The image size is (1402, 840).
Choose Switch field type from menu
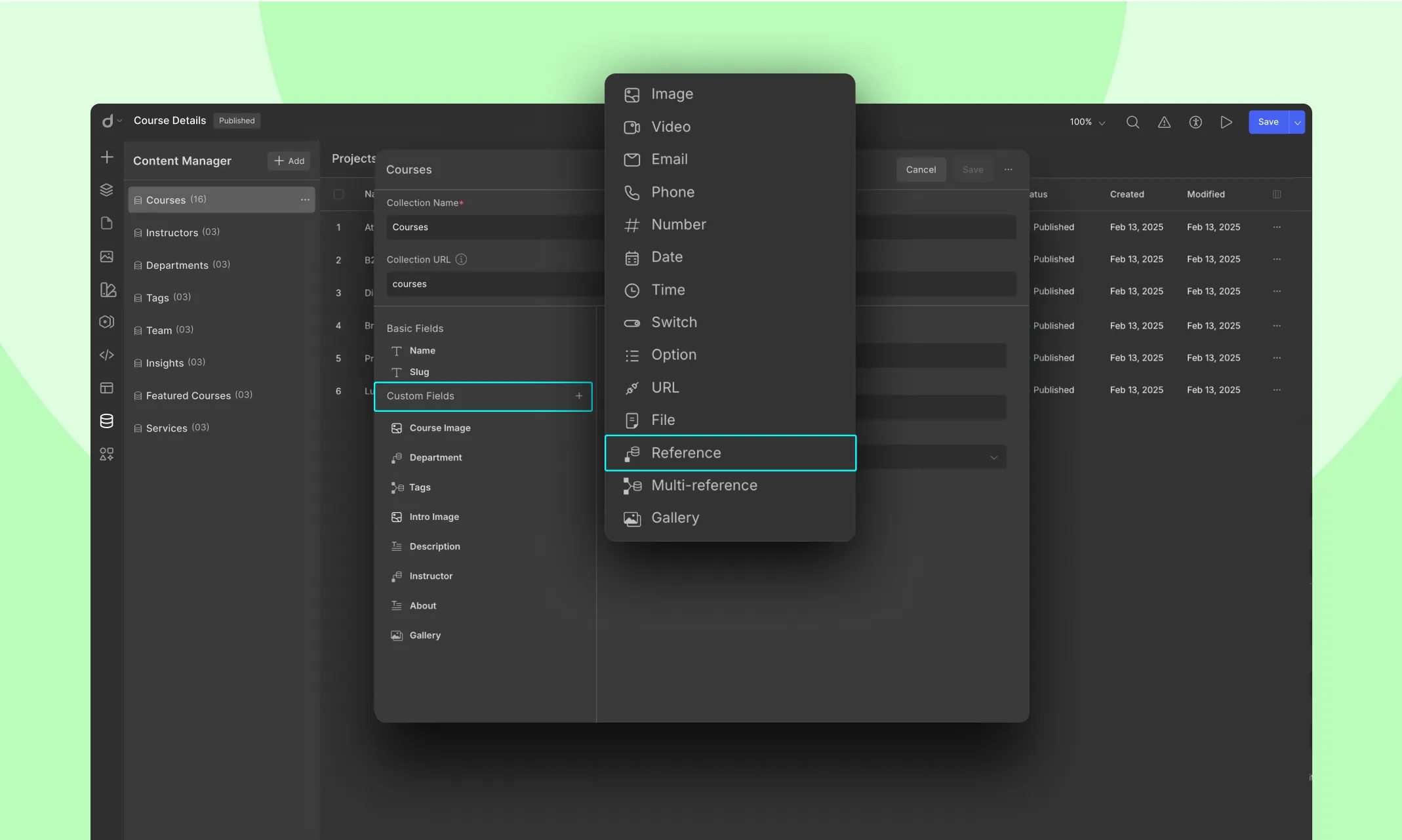click(730, 322)
